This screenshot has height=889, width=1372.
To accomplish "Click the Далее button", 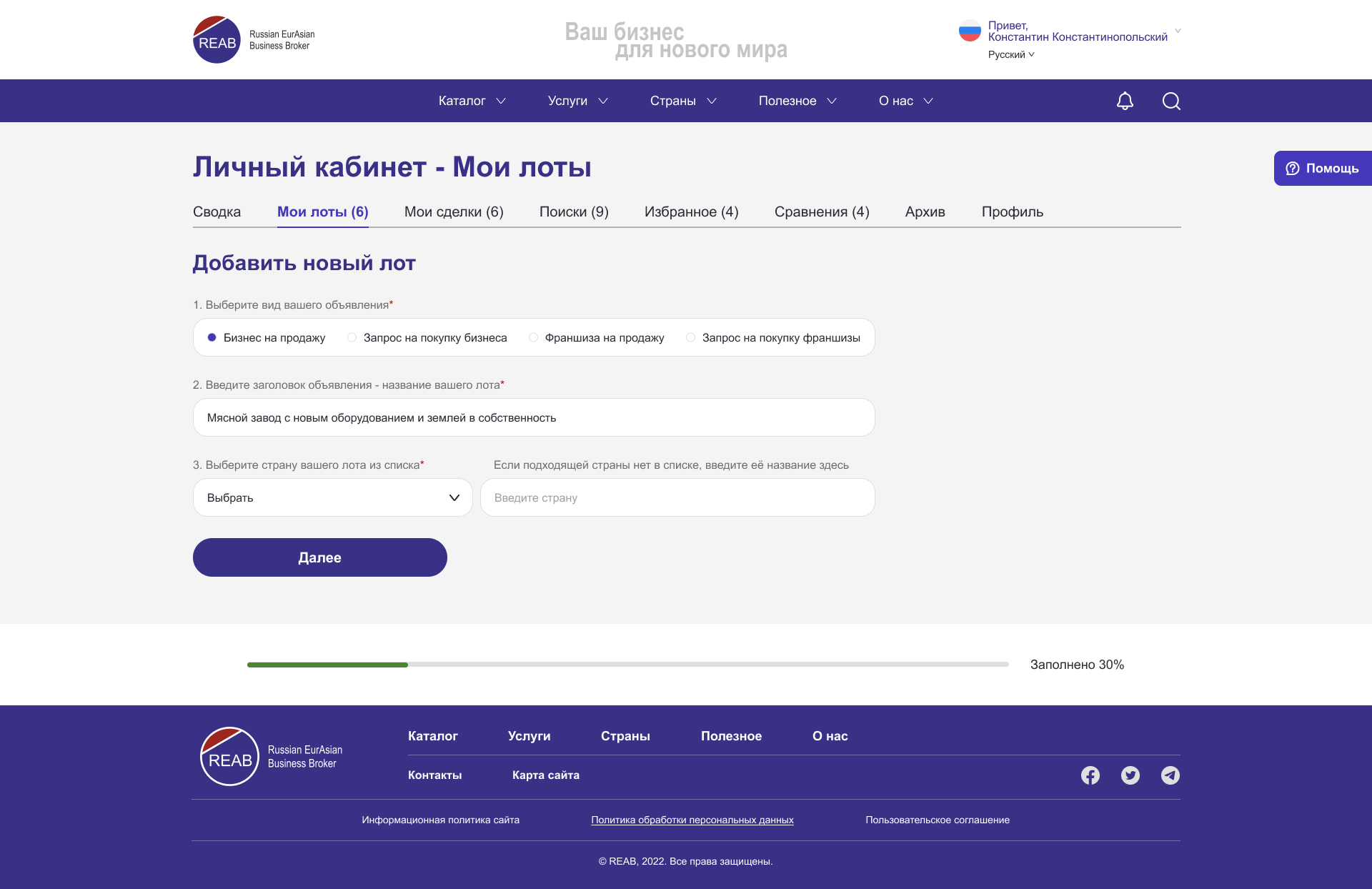I will click(x=319, y=557).
